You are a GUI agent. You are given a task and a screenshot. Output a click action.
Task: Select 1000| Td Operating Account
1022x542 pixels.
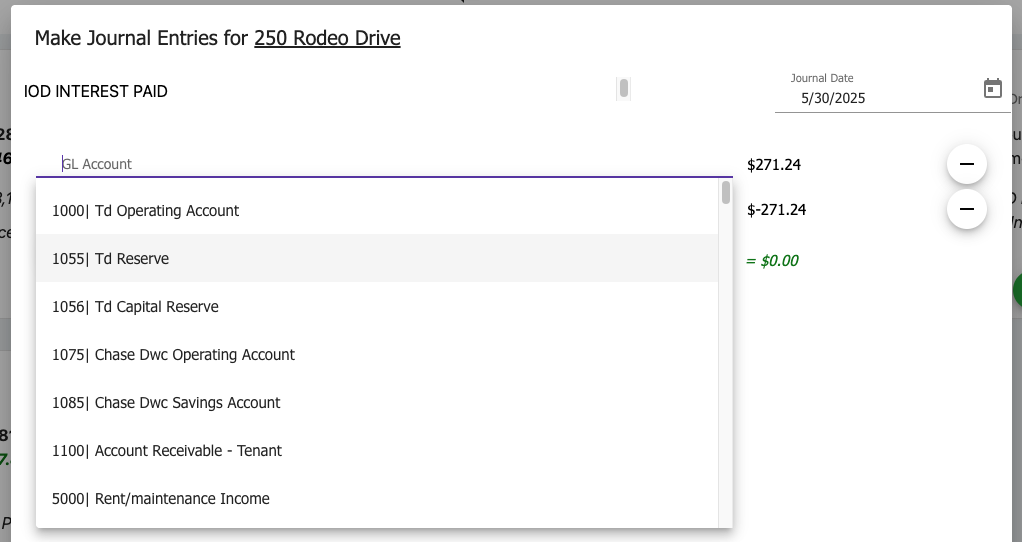tap(377, 210)
